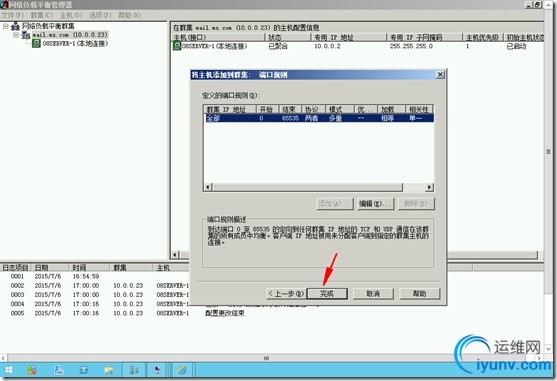This screenshot has height=381, width=557.
Task: Switch to the NLB Manager taskbar icon
Action: (157, 370)
